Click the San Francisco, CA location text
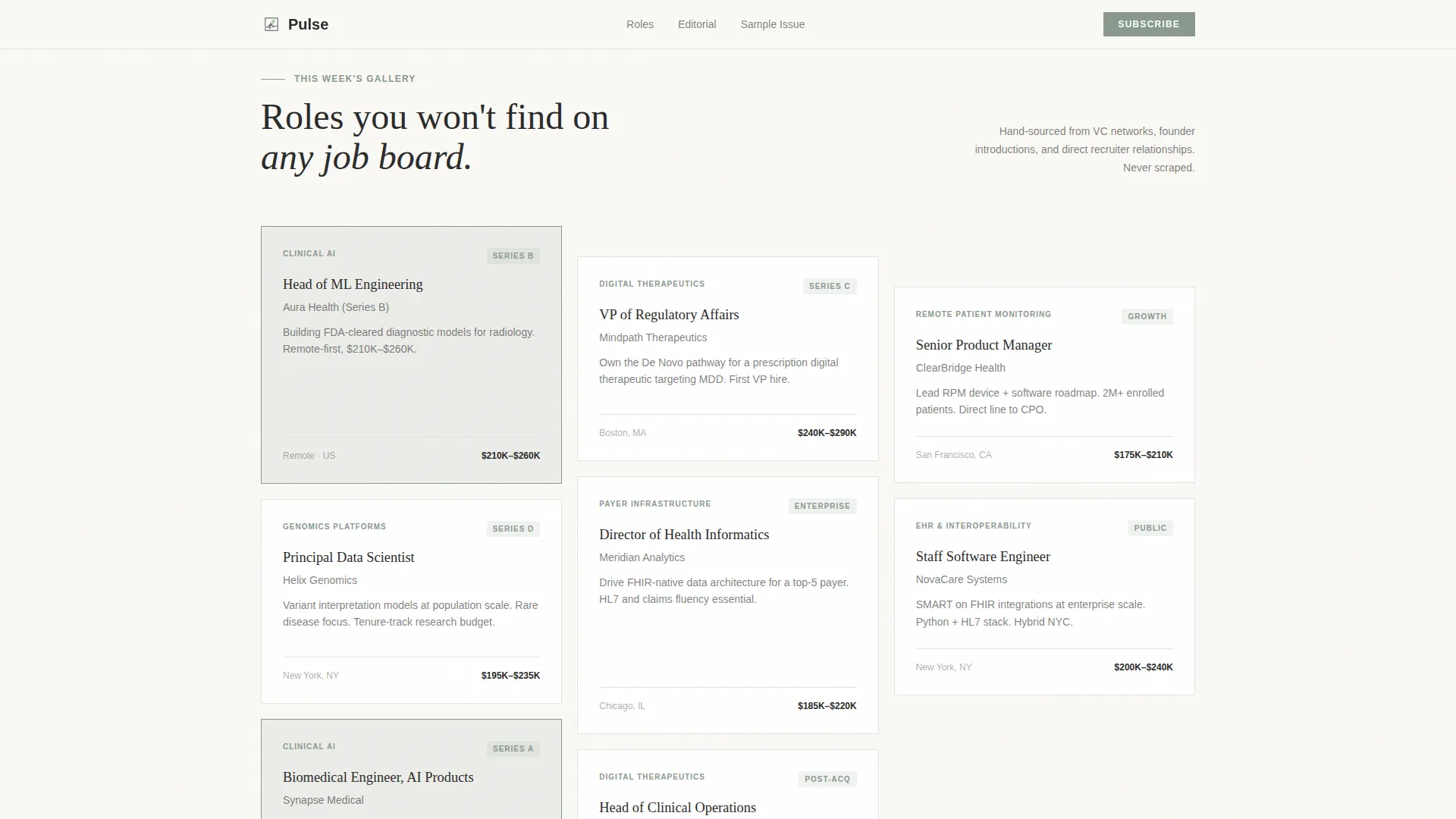This screenshot has height=819, width=1456. click(953, 455)
